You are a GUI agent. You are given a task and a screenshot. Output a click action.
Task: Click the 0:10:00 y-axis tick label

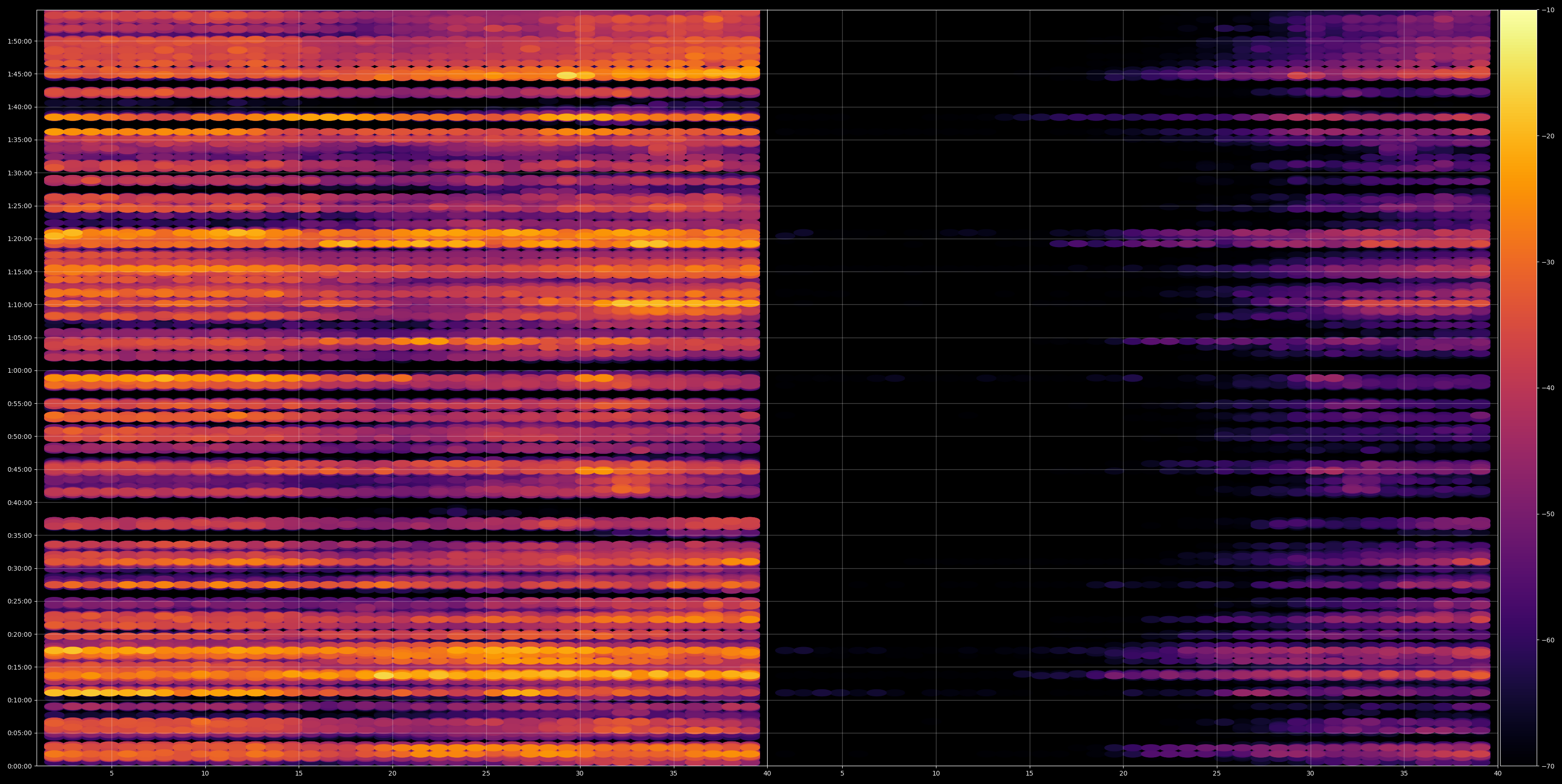click(x=19, y=700)
